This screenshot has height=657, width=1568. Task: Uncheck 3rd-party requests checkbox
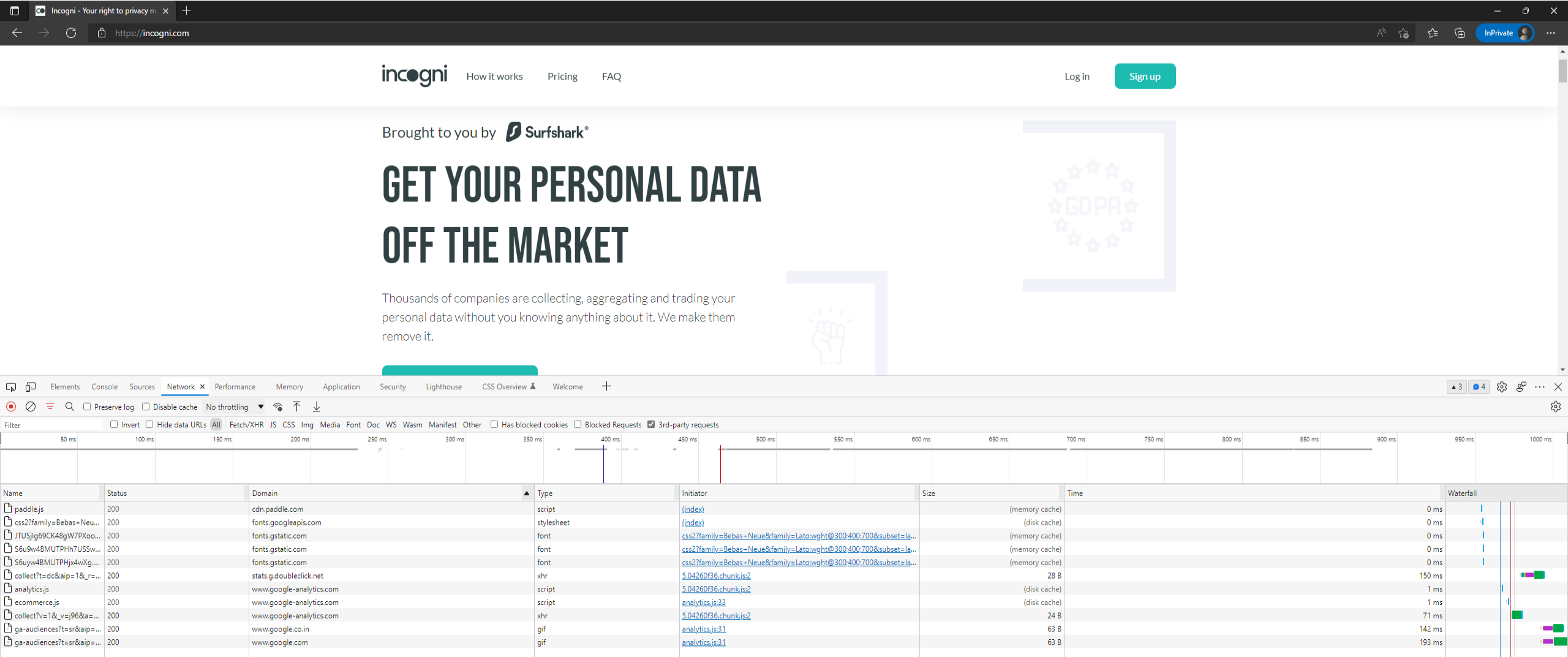pyautogui.click(x=651, y=424)
